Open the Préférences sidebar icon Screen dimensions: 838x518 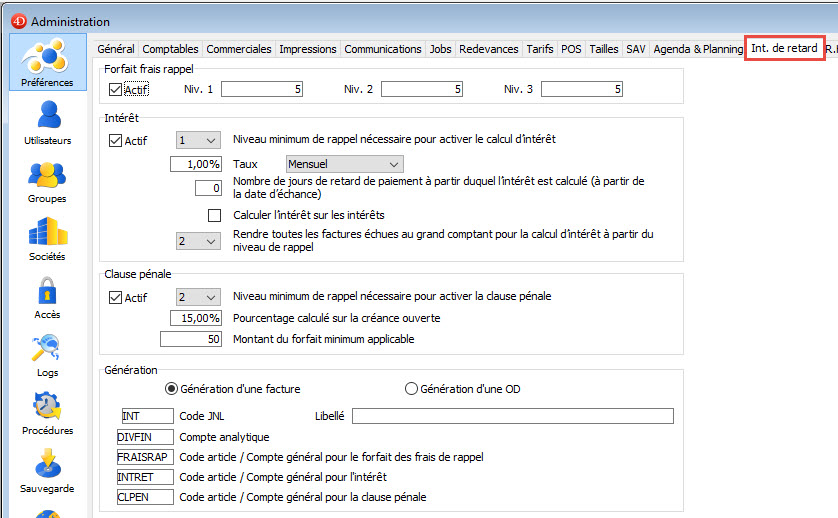pos(46,62)
